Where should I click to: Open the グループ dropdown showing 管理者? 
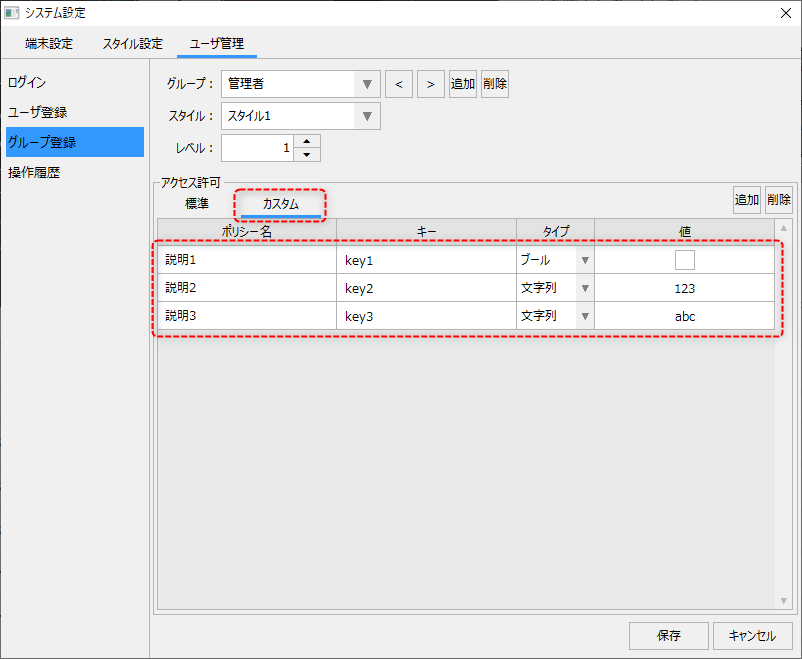(x=367, y=84)
